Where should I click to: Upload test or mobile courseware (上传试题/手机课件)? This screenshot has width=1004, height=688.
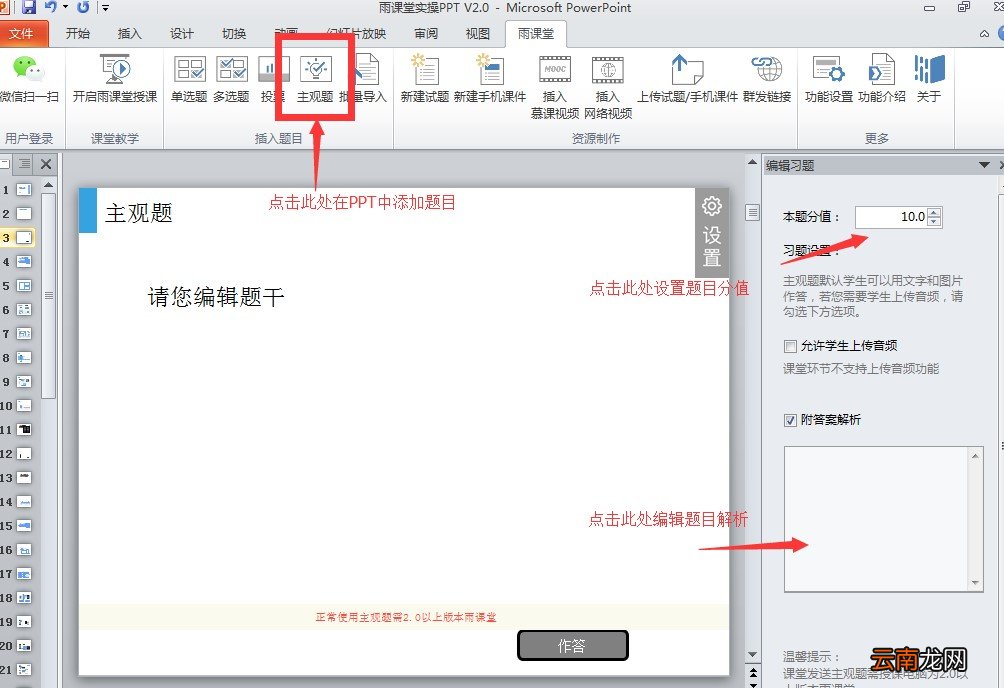(687, 78)
